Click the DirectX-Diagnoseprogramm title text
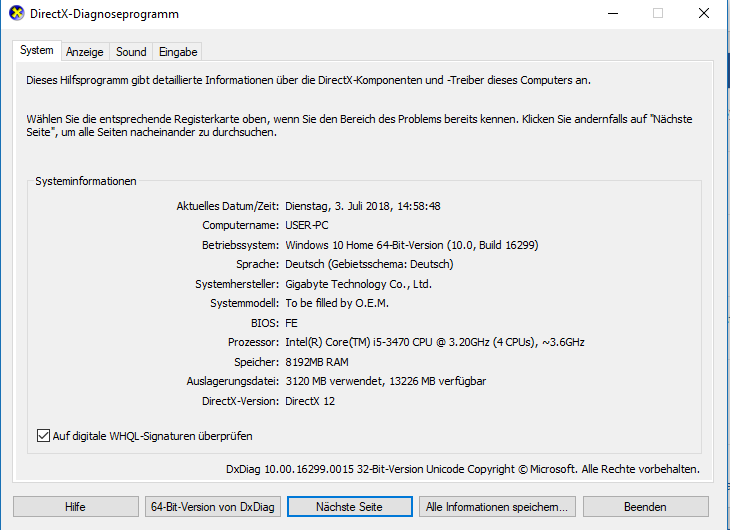The height and width of the screenshot is (530, 730). tap(104, 14)
